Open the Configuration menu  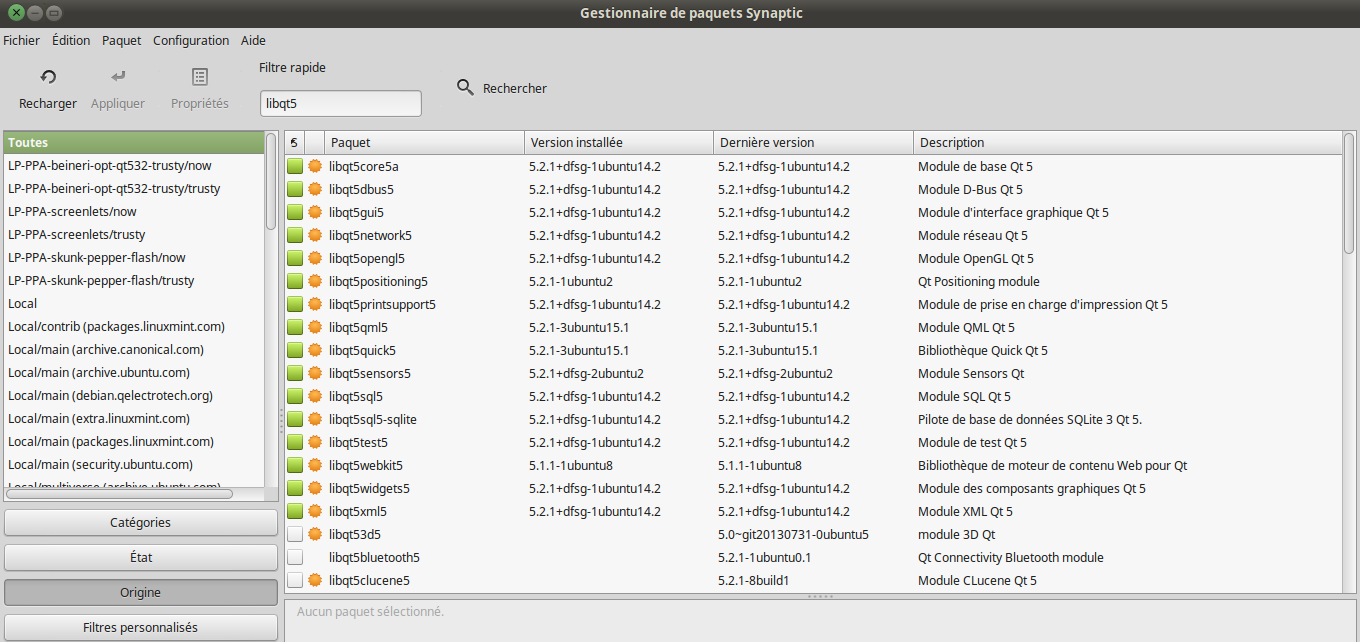[191, 41]
